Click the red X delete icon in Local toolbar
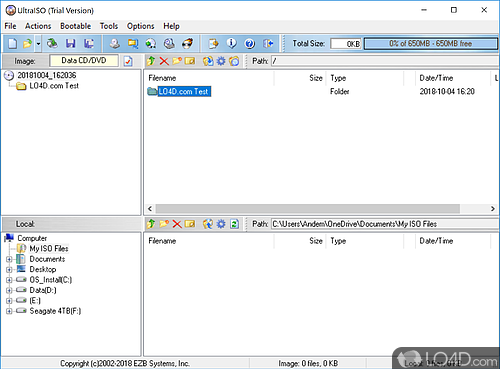500x369 pixels. (177, 224)
